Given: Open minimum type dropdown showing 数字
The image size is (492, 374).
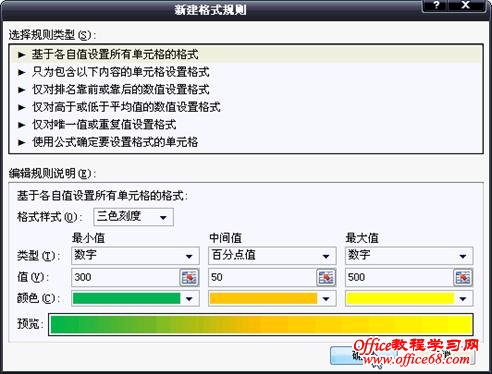Looking at the screenshot, I should click(135, 256).
